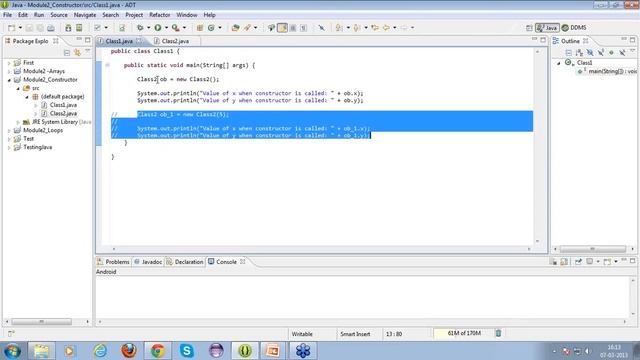This screenshot has height=360, width=640.
Task: Click the Outline panel horizontal scrollbar
Action: [x=592, y=249]
